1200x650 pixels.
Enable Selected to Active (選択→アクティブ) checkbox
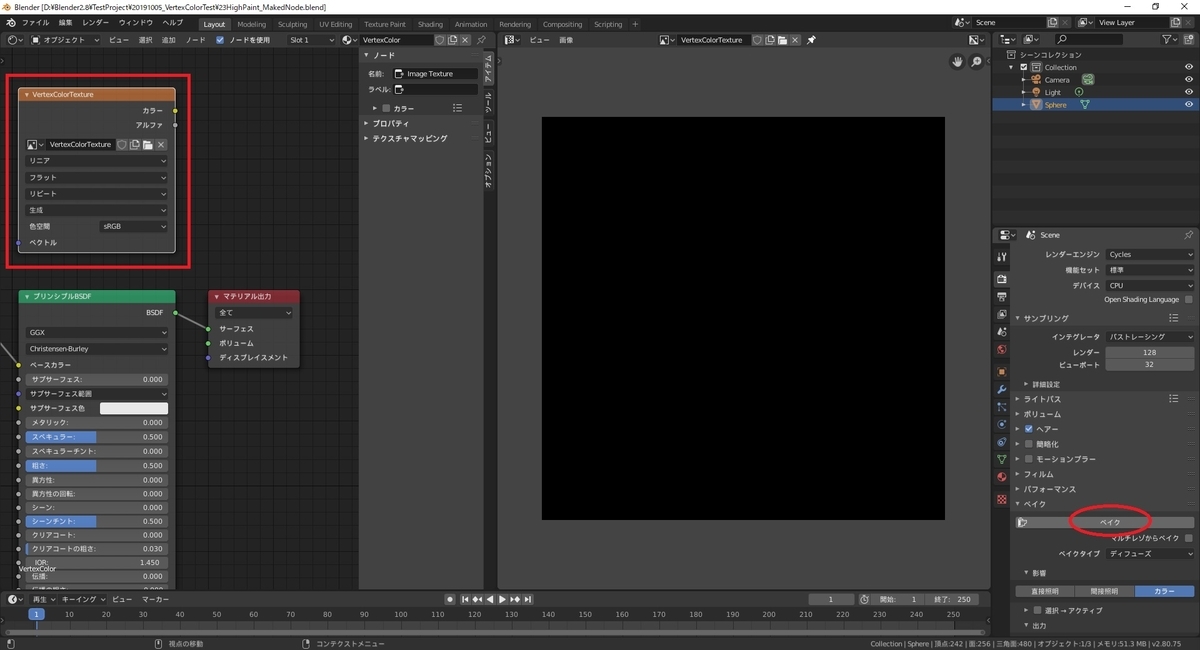(x=1037, y=610)
